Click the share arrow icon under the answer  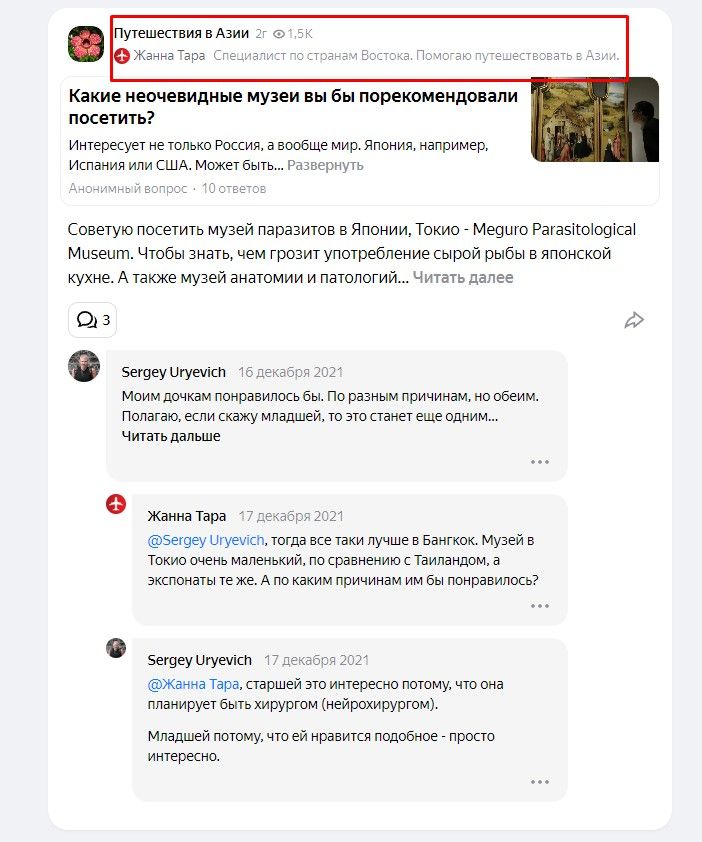point(634,320)
